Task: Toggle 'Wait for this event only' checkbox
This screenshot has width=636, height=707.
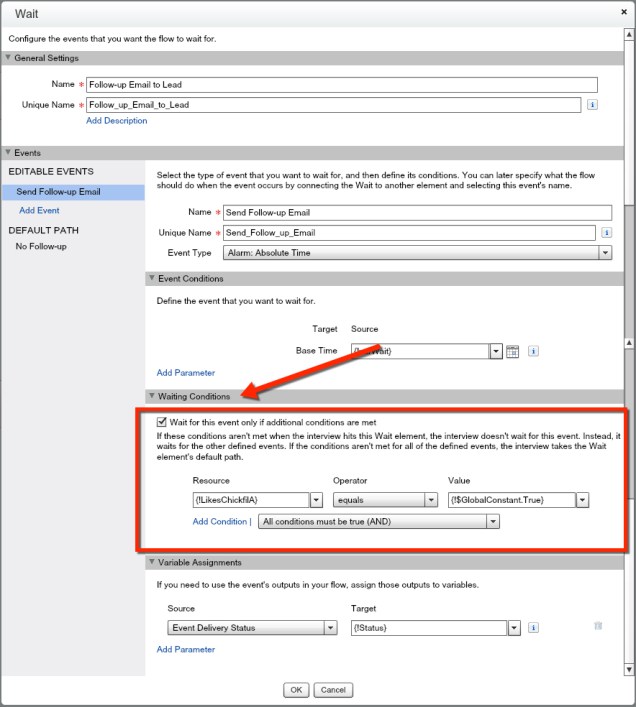Action: point(163,423)
